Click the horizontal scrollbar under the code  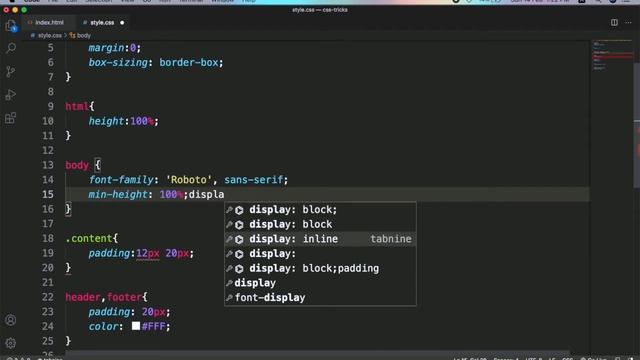(318, 352)
